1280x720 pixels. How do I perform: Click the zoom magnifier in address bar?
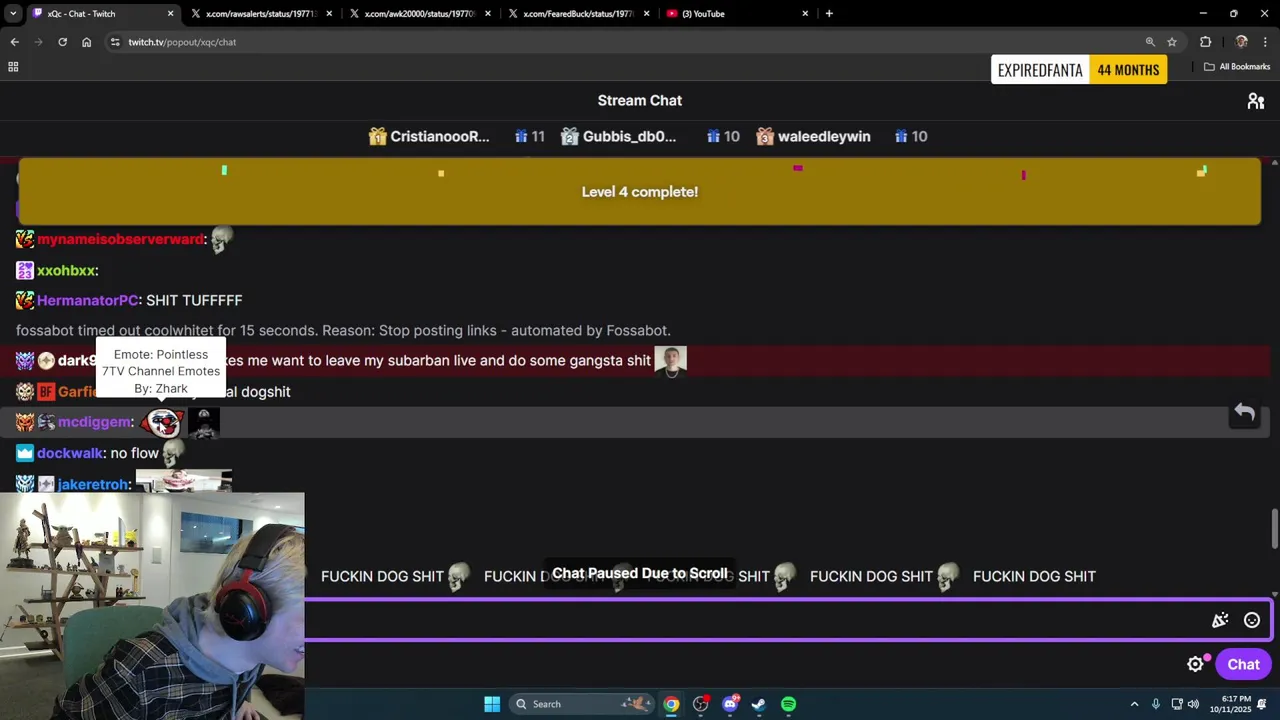(x=1150, y=42)
